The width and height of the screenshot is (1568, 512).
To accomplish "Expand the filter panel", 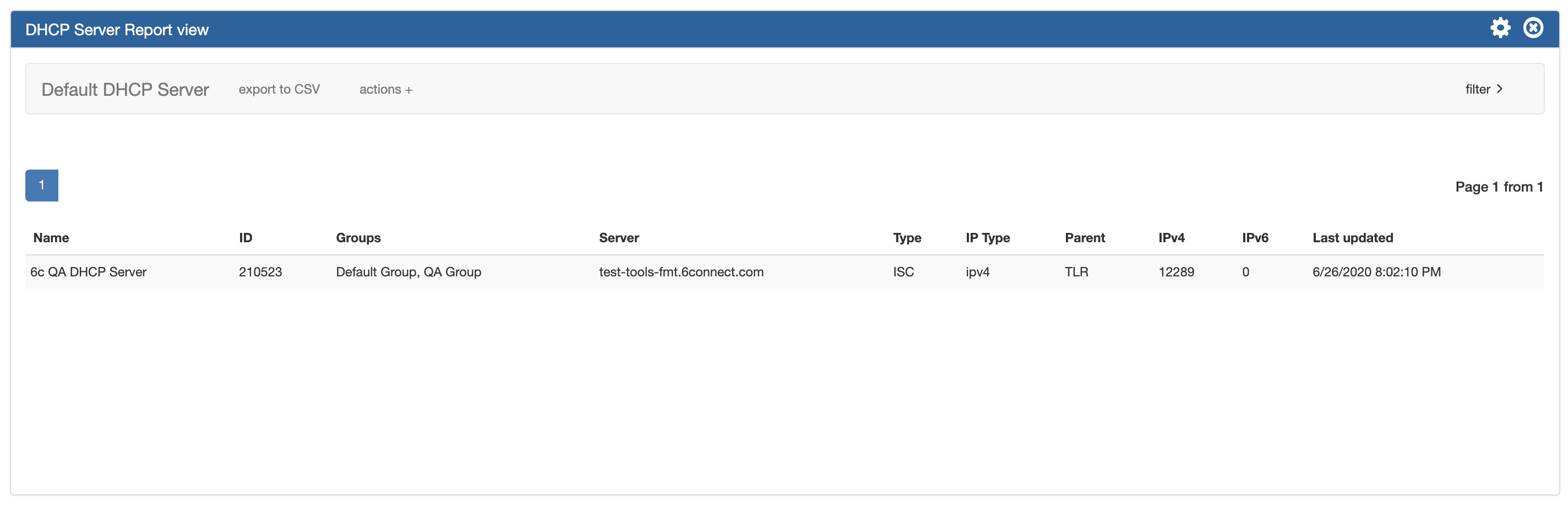I will click(1483, 90).
